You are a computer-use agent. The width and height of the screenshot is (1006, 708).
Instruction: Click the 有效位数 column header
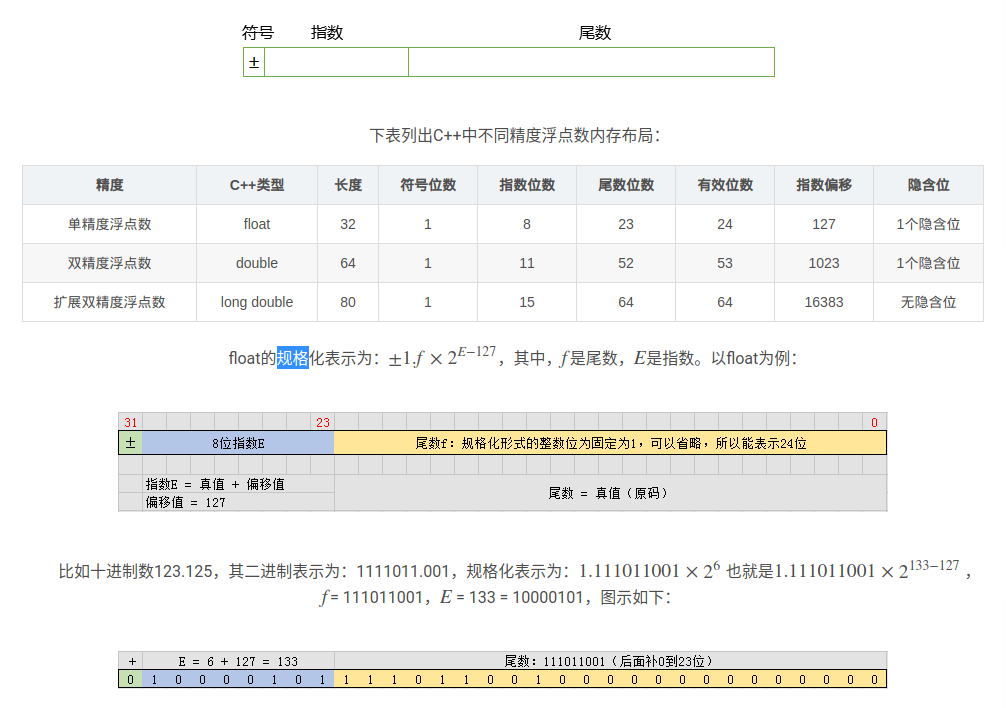pos(725,185)
